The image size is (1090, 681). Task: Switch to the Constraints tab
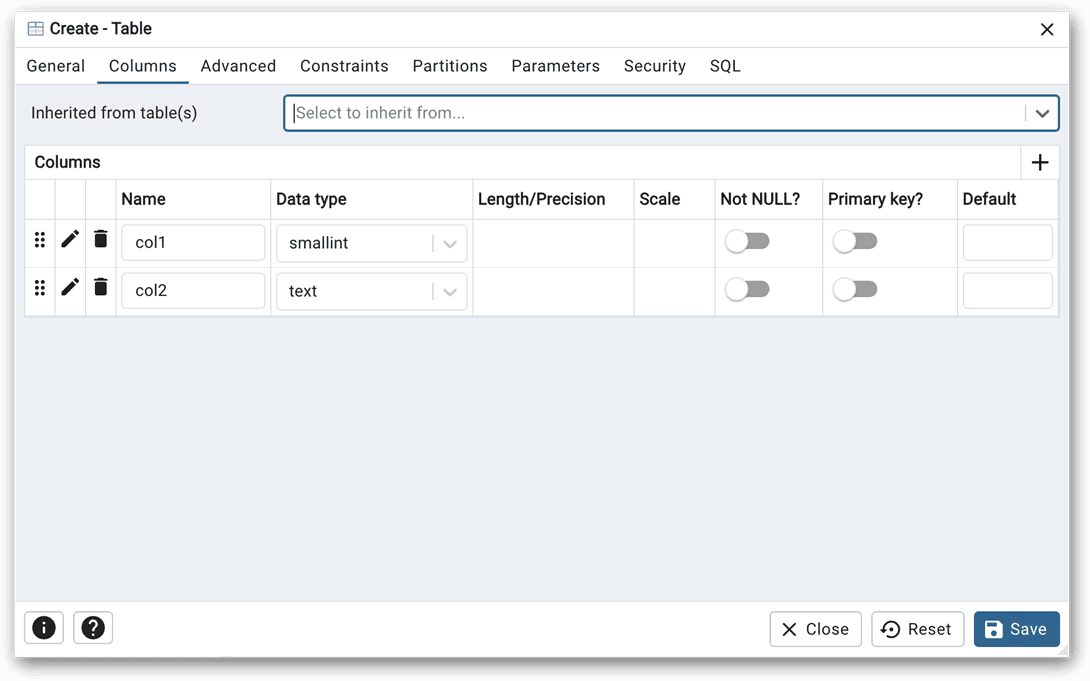coord(344,66)
